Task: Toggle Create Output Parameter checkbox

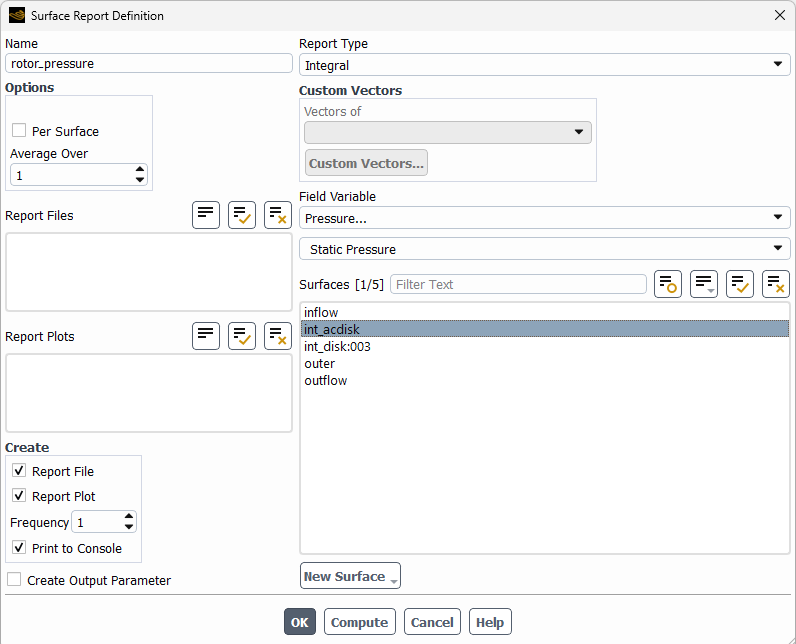Action: tap(15, 580)
